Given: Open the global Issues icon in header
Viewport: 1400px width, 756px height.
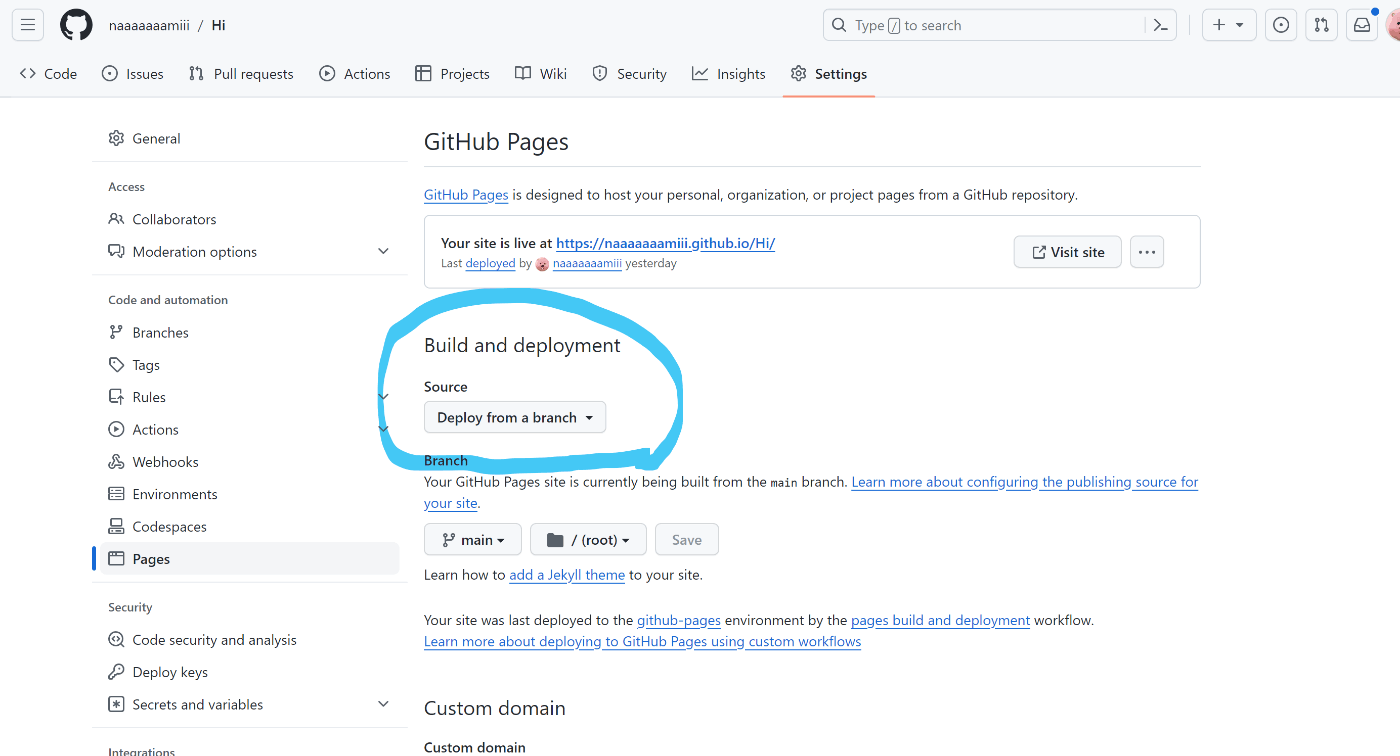Looking at the screenshot, I should tap(1281, 25).
